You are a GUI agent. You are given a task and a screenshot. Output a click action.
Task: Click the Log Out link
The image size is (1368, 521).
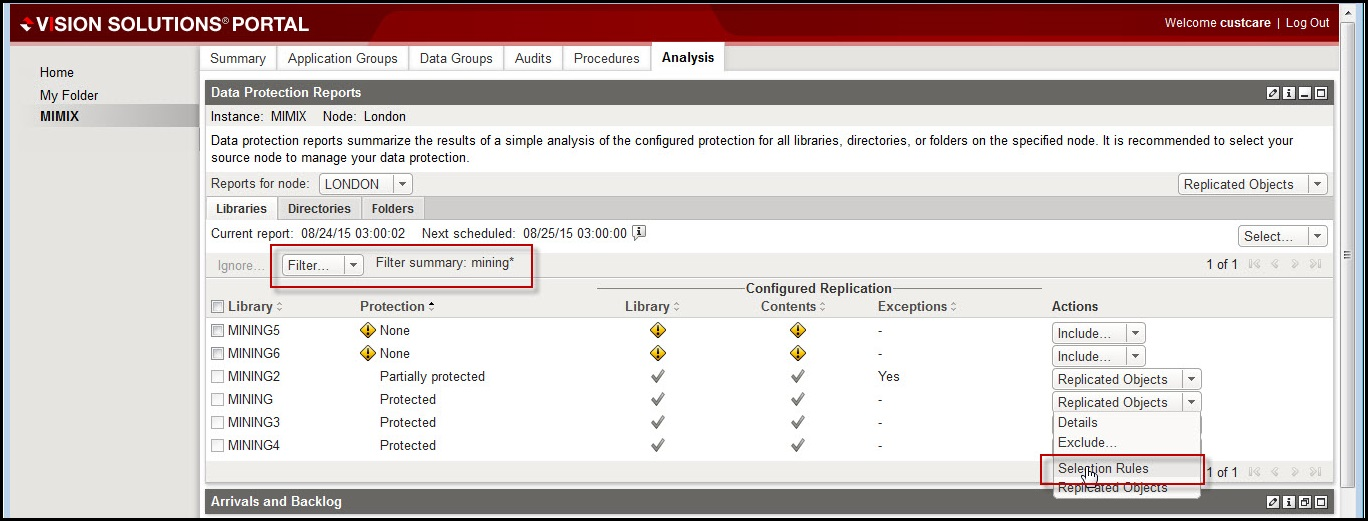[x=1307, y=23]
